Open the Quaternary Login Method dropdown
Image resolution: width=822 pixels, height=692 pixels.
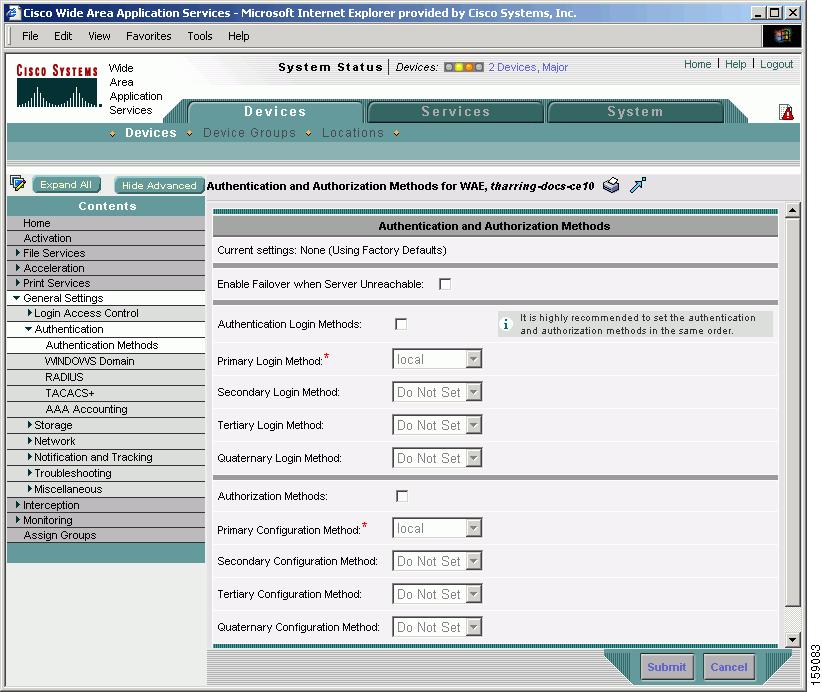437,458
